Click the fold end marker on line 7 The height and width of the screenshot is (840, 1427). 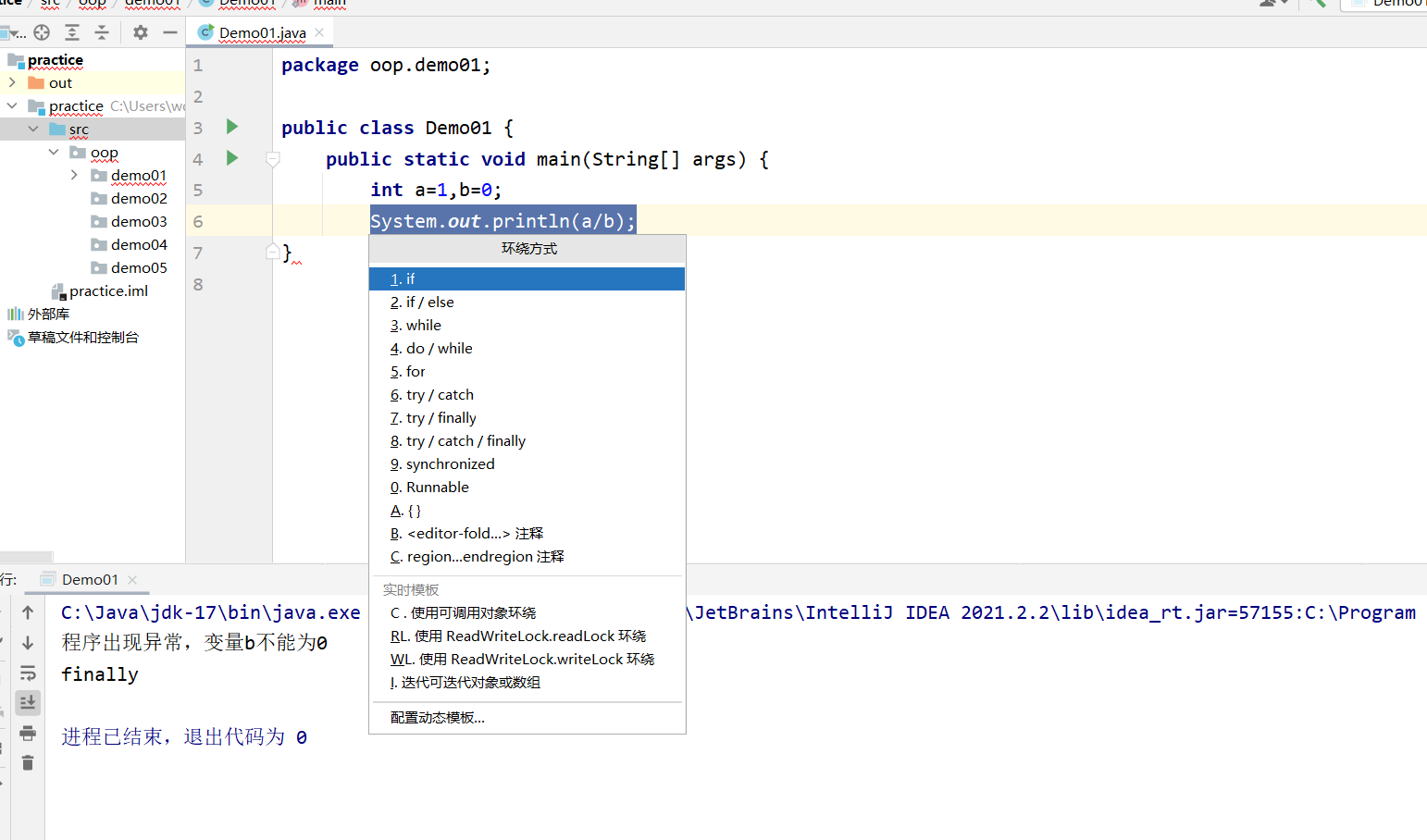tap(273, 252)
